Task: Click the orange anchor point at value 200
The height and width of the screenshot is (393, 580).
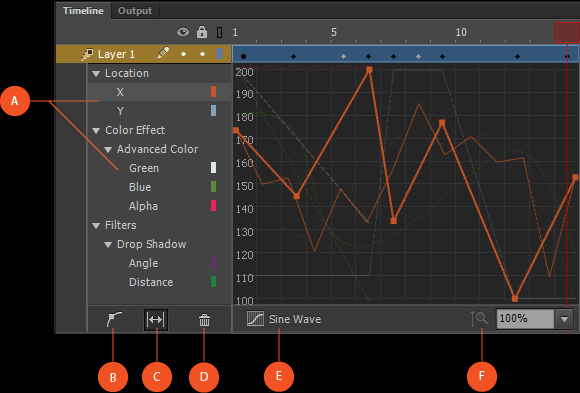Action: pos(369,69)
